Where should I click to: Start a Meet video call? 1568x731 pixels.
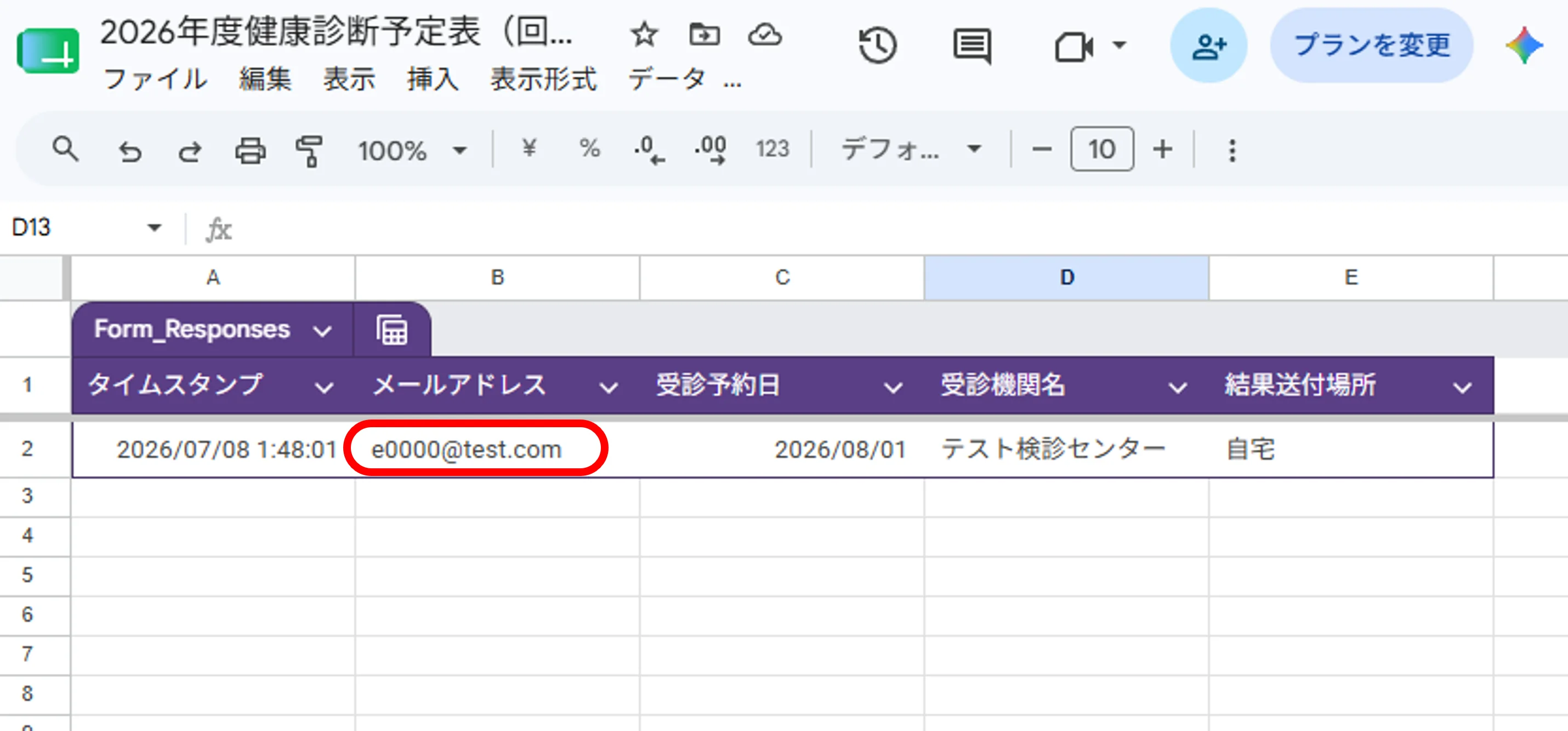pos(1073,46)
